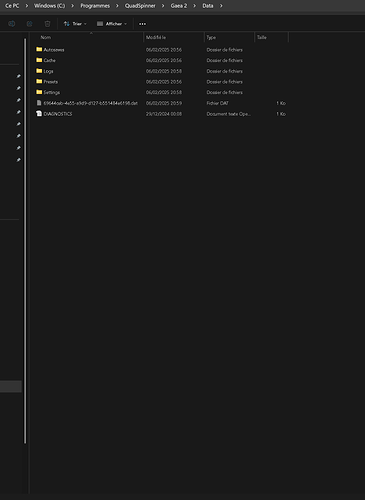This screenshot has width=365, height=500.
Task: Click the 29/12/2024 date of DIAGNOSTICS
Action: 164,114
